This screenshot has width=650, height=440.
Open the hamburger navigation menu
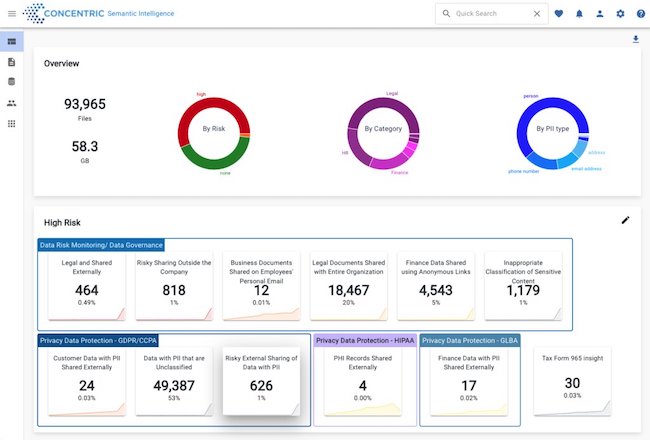tap(11, 14)
